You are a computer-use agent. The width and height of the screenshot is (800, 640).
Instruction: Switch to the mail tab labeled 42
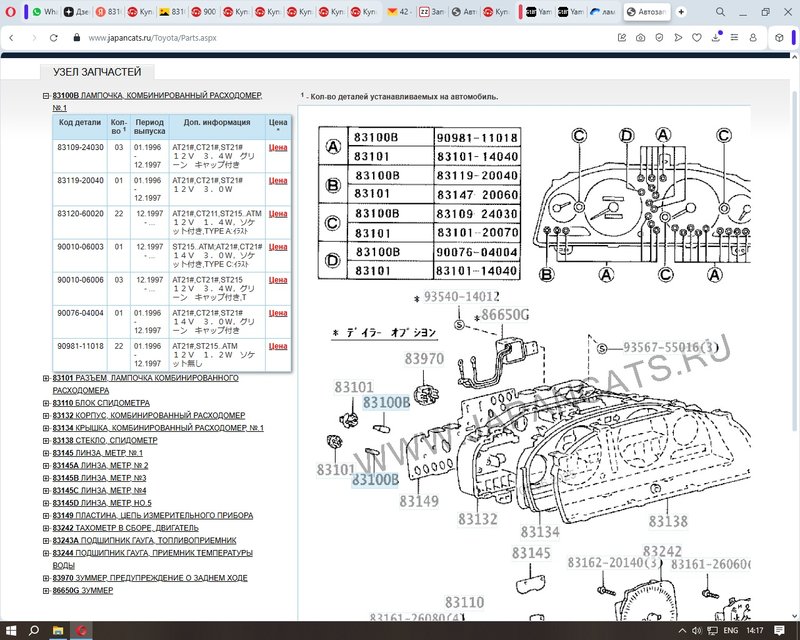click(x=398, y=11)
